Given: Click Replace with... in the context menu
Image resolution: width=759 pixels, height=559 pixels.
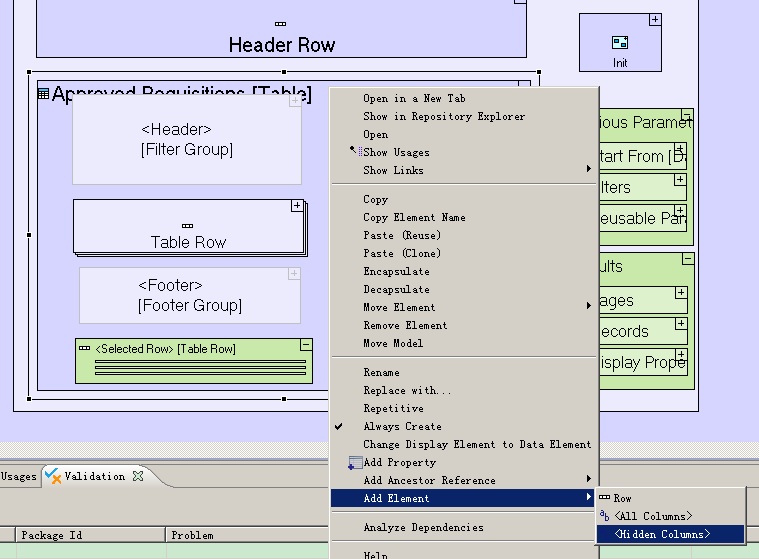Looking at the screenshot, I should 407,390.
